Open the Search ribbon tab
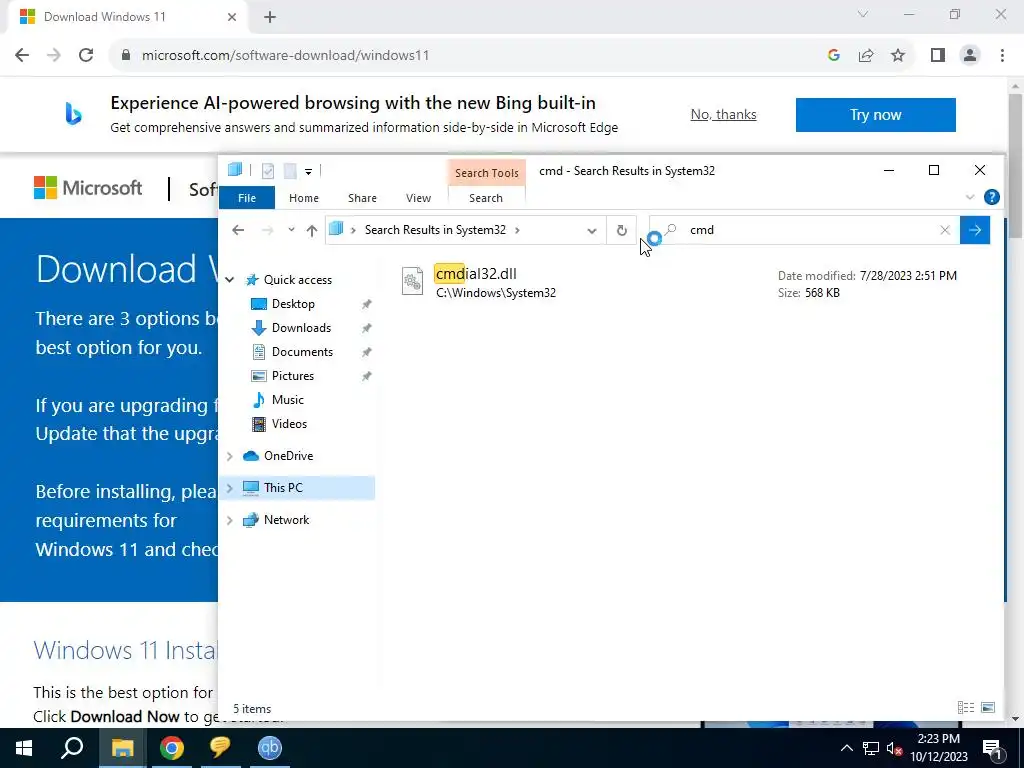The width and height of the screenshot is (1024, 768). click(486, 198)
